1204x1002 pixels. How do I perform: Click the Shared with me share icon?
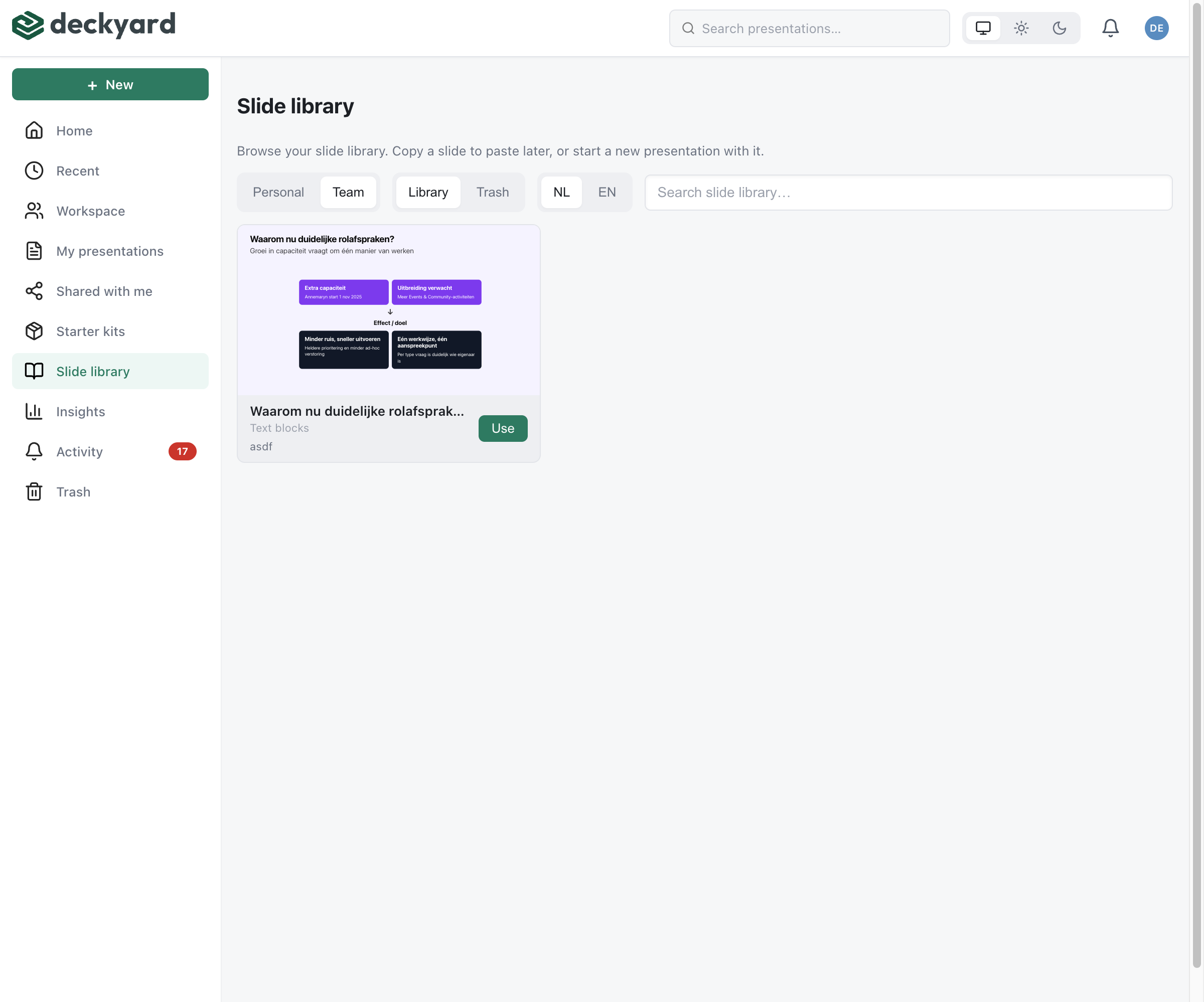[x=35, y=291]
